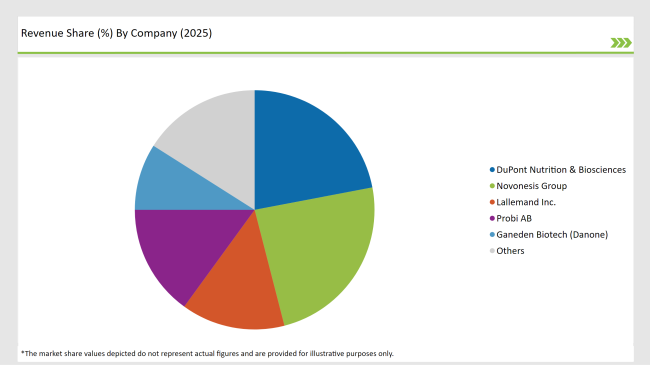This screenshot has height=370, width=650.
Task: Click 'Ganeden Biotech (Danone)' legend label
Action: pyautogui.click(x=552, y=235)
